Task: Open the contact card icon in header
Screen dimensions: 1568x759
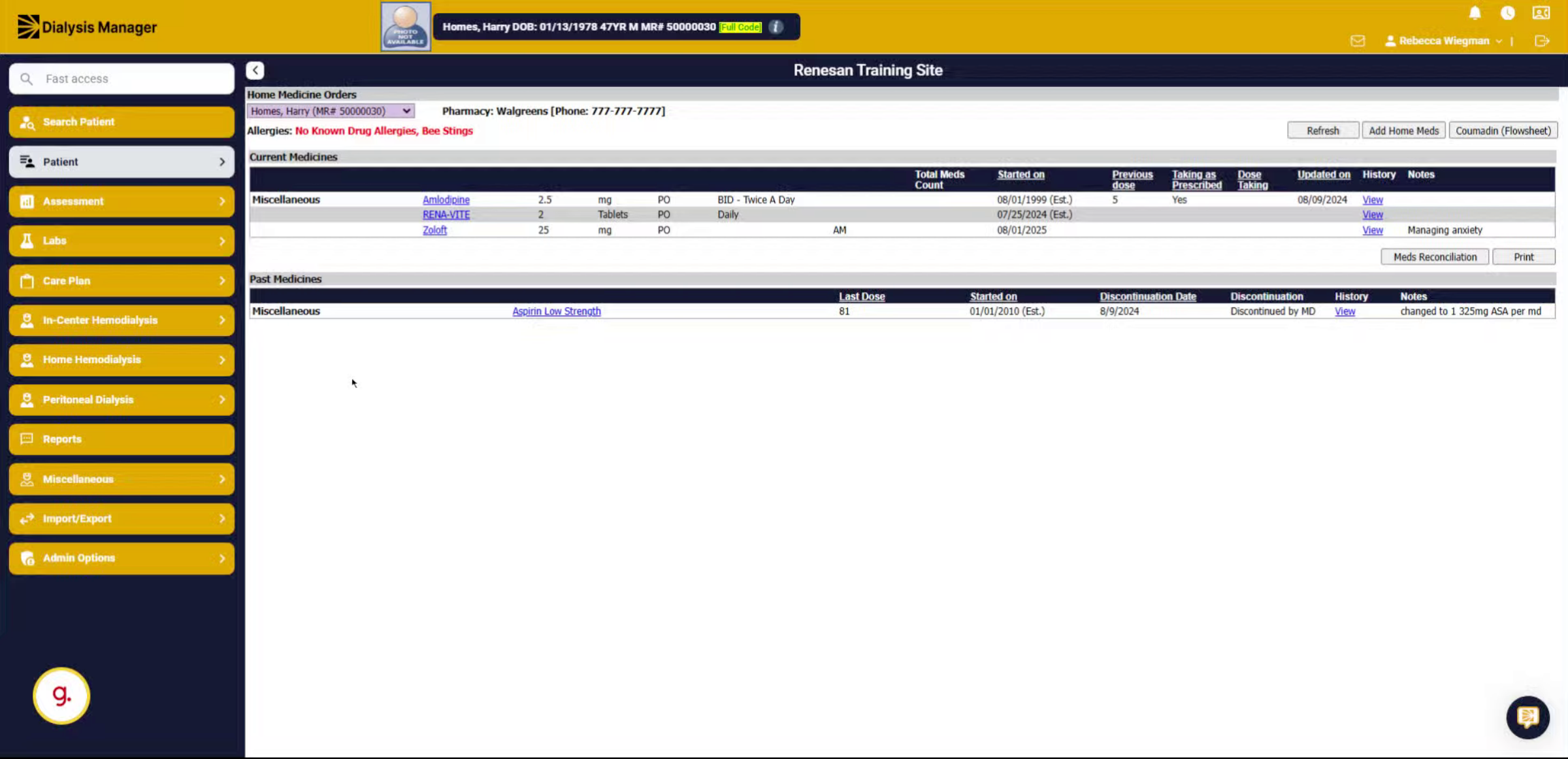Action: point(1541,13)
